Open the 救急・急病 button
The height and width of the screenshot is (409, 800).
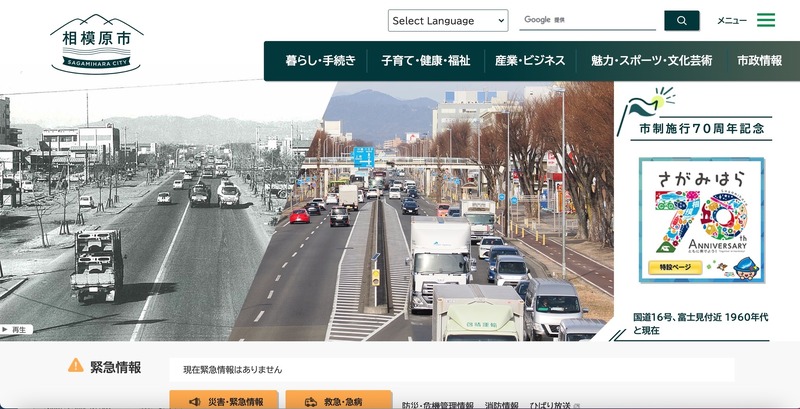(x=339, y=401)
